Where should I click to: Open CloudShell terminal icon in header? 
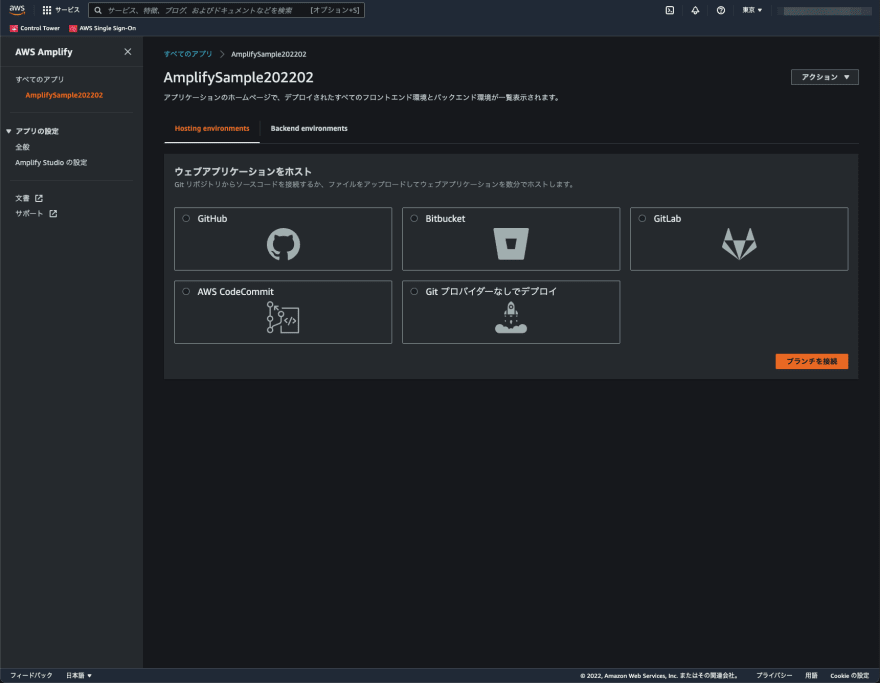click(670, 10)
